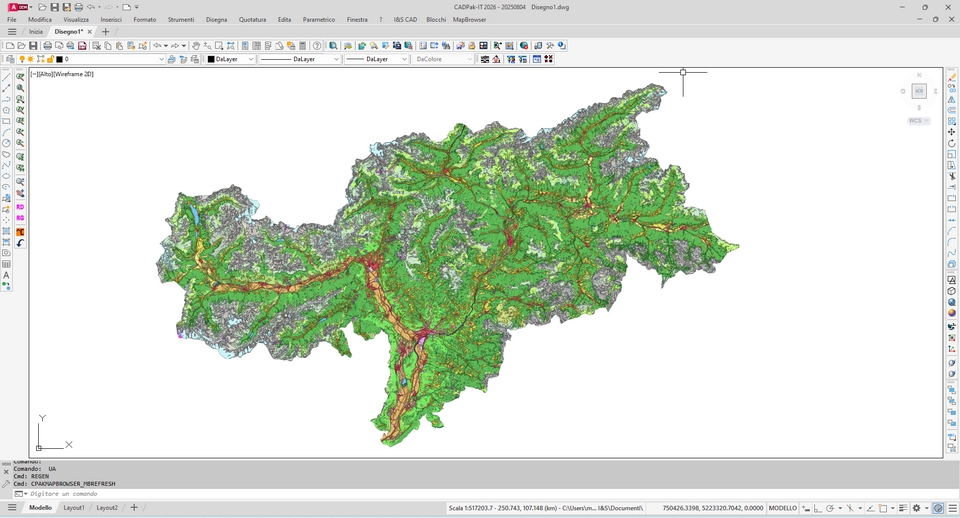Switch to the Layout2 tab
Screen dimensions: 960x518
coord(107,508)
